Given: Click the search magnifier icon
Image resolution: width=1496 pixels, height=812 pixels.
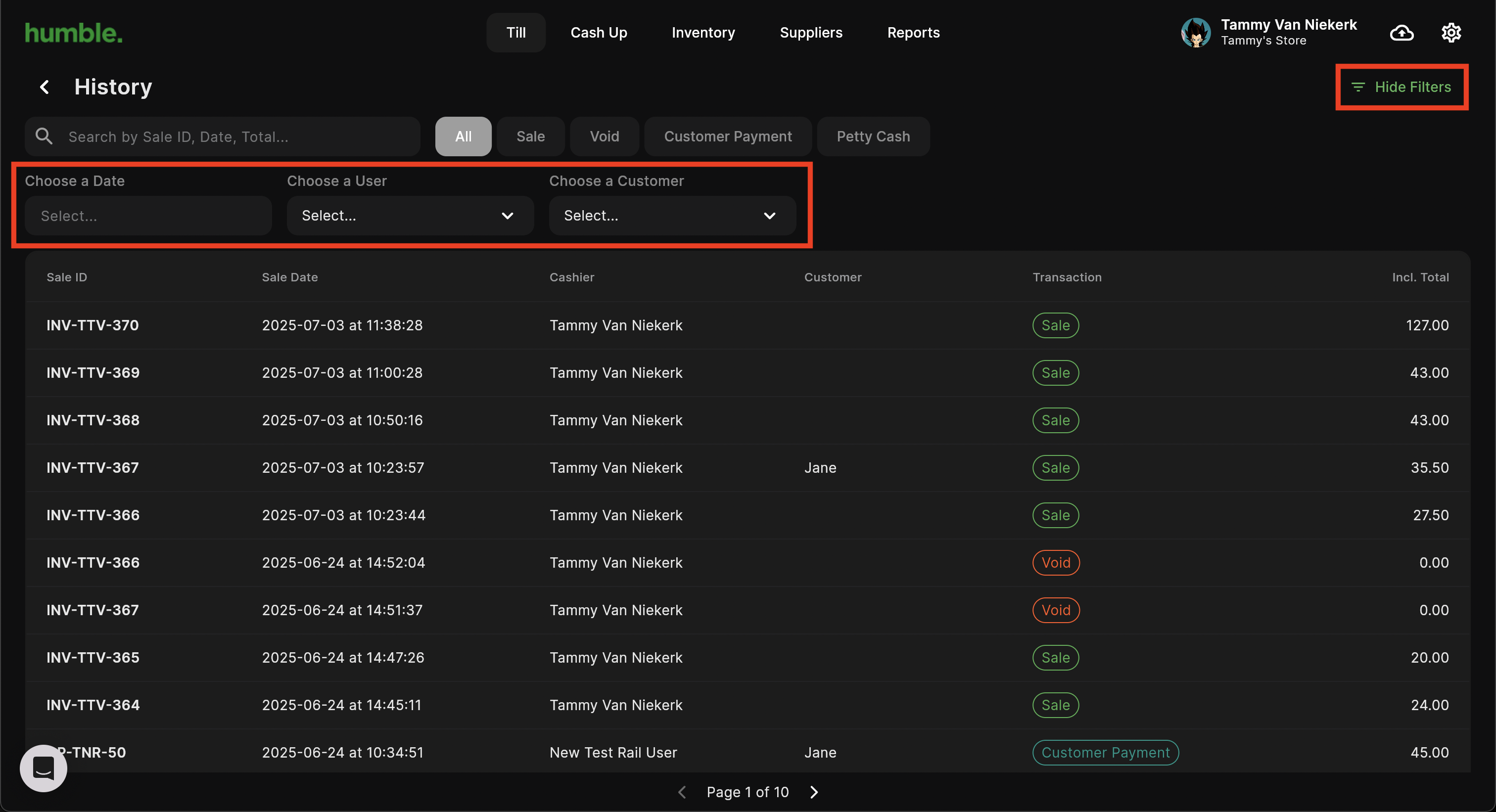Looking at the screenshot, I should coord(44,136).
